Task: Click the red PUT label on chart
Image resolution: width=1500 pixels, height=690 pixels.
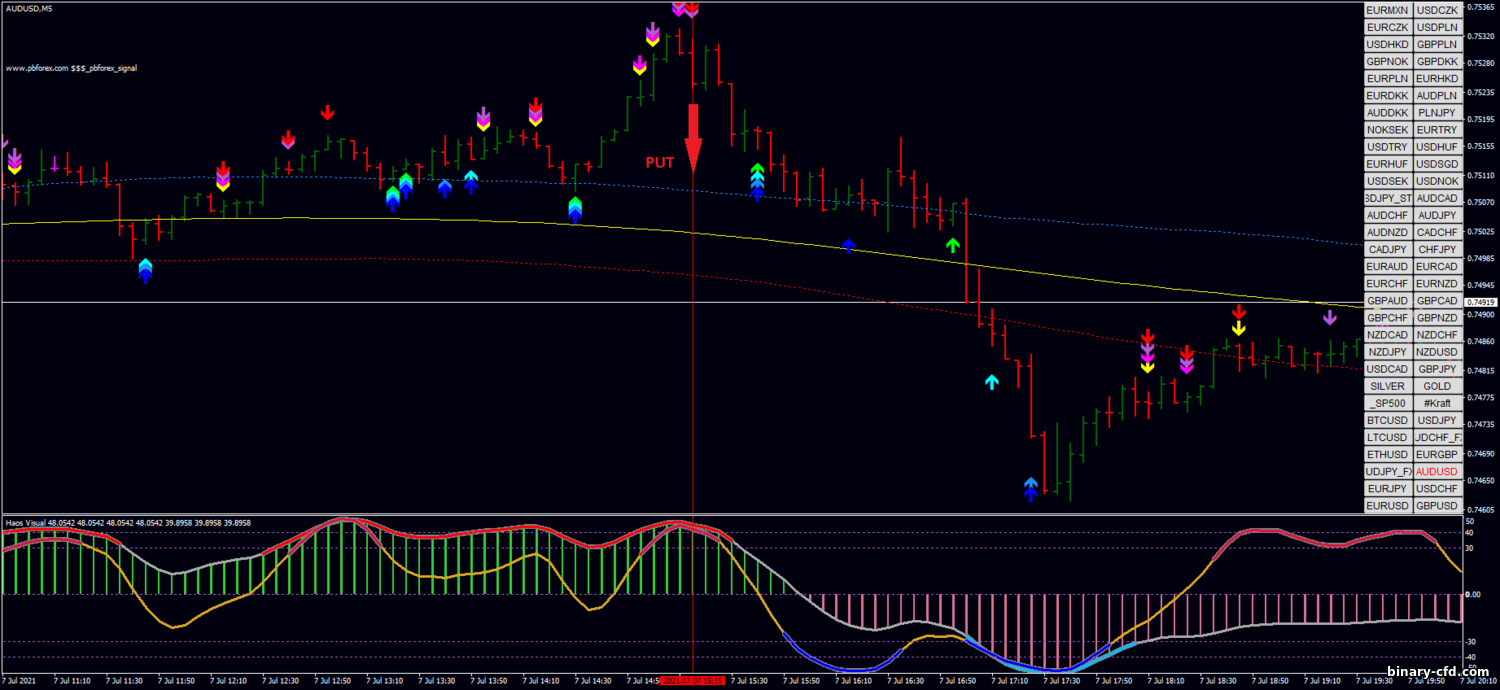Action: (x=659, y=162)
